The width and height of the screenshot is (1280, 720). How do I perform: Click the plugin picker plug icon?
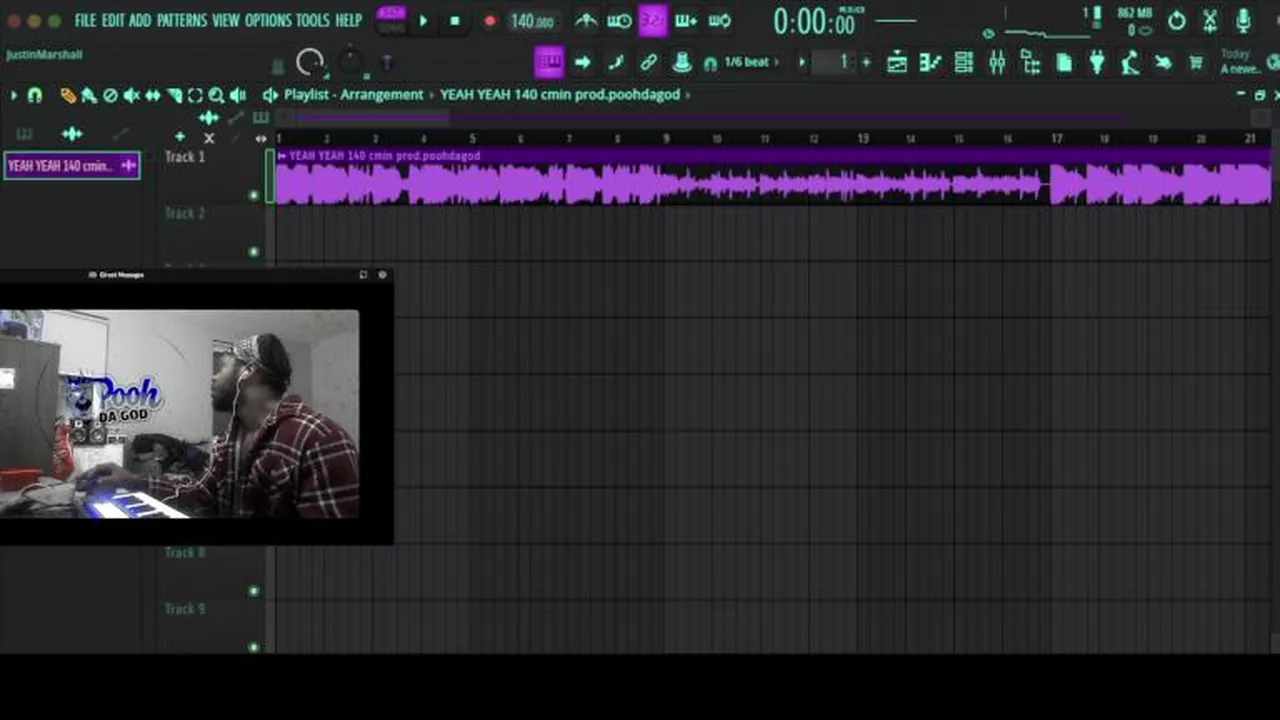[x=1097, y=63]
